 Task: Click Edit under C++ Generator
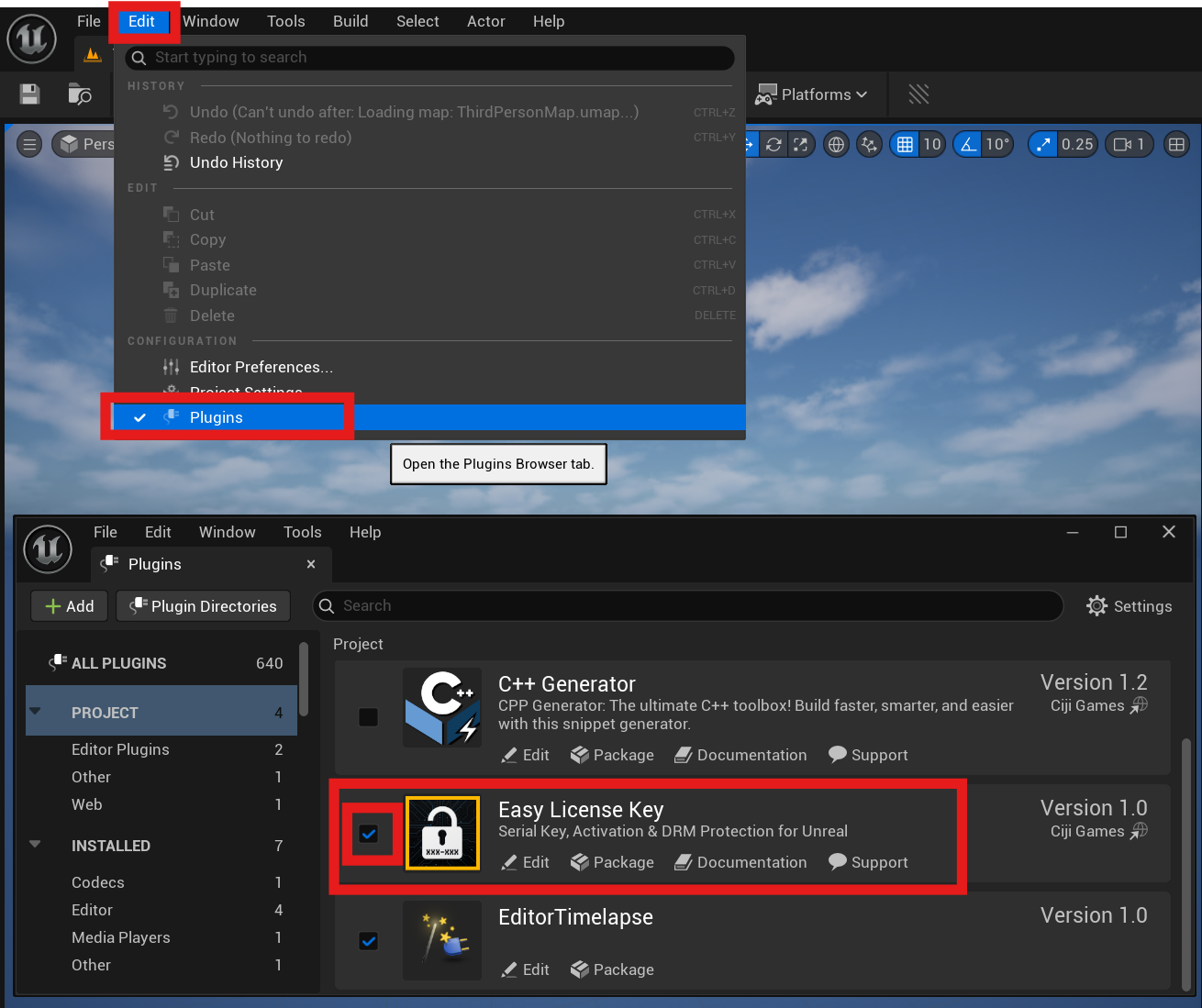526,755
